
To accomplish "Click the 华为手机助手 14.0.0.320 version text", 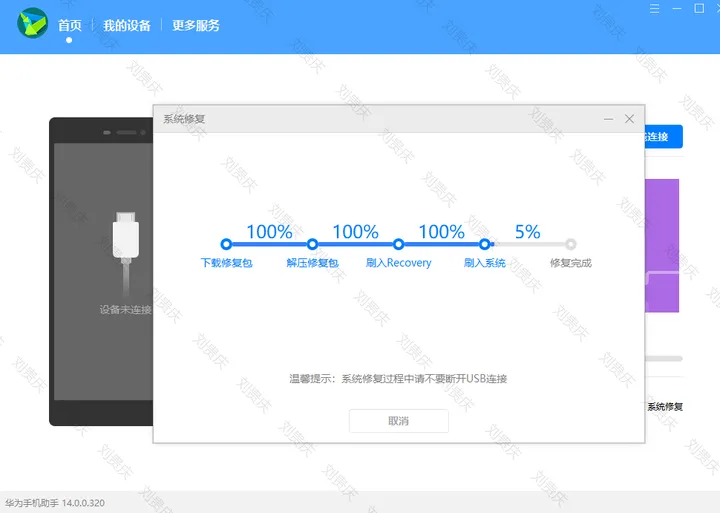I will pyautogui.click(x=55, y=503).
